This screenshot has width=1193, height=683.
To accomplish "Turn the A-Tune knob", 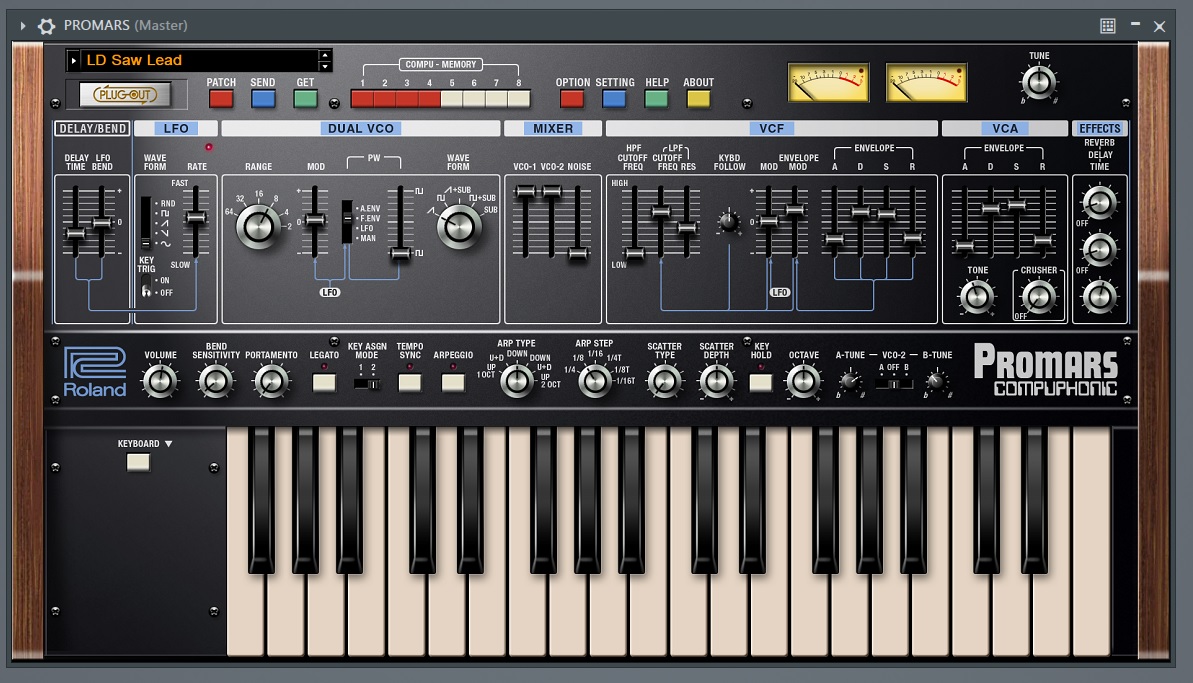I will click(850, 380).
